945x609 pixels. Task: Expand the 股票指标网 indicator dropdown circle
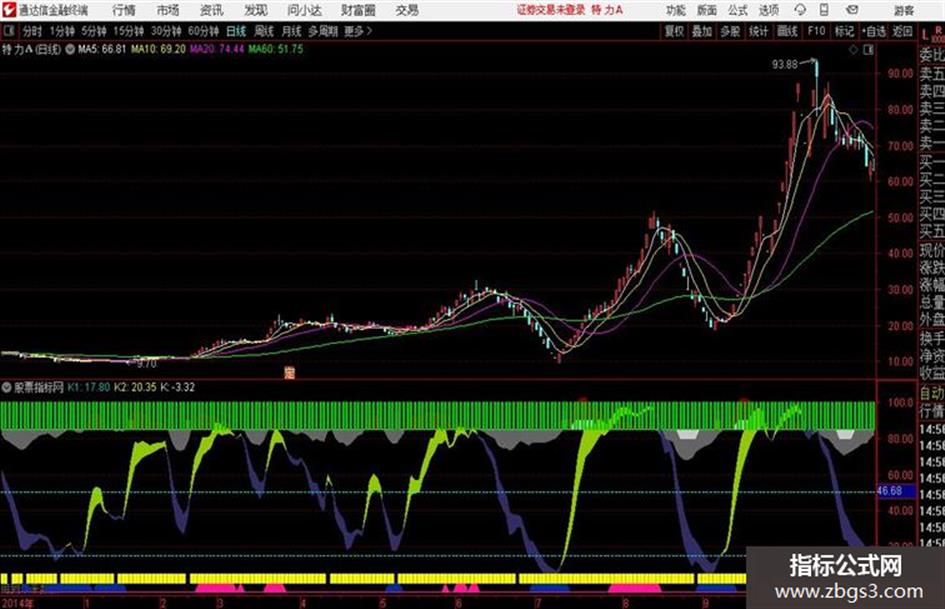click(7, 387)
